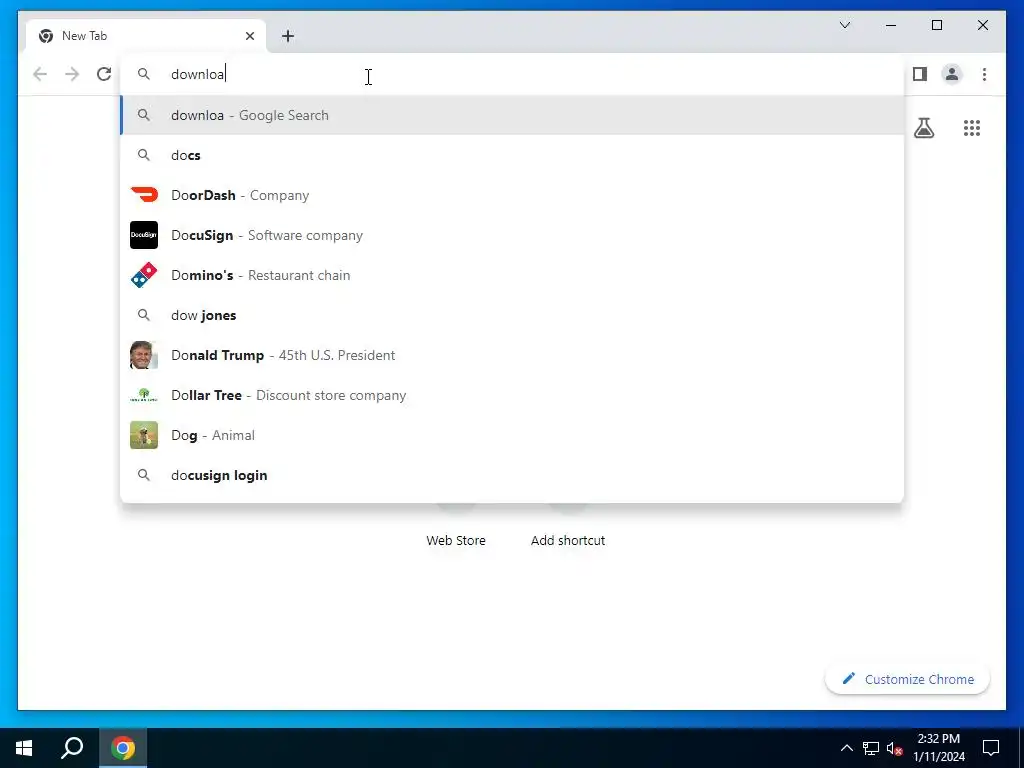Viewport: 1024px width, 768px height.
Task: Open the side panel icon
Action: 920,74
